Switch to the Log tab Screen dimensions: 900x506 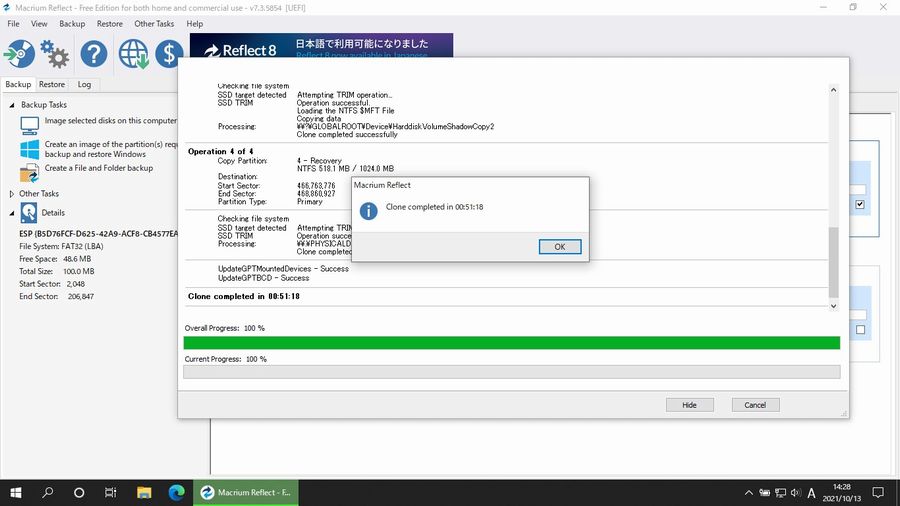click(x=84, y=84)
